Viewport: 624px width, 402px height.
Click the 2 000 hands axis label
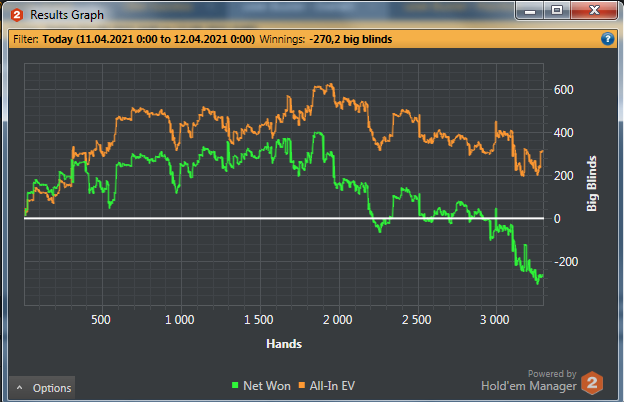tap(337, 320)
